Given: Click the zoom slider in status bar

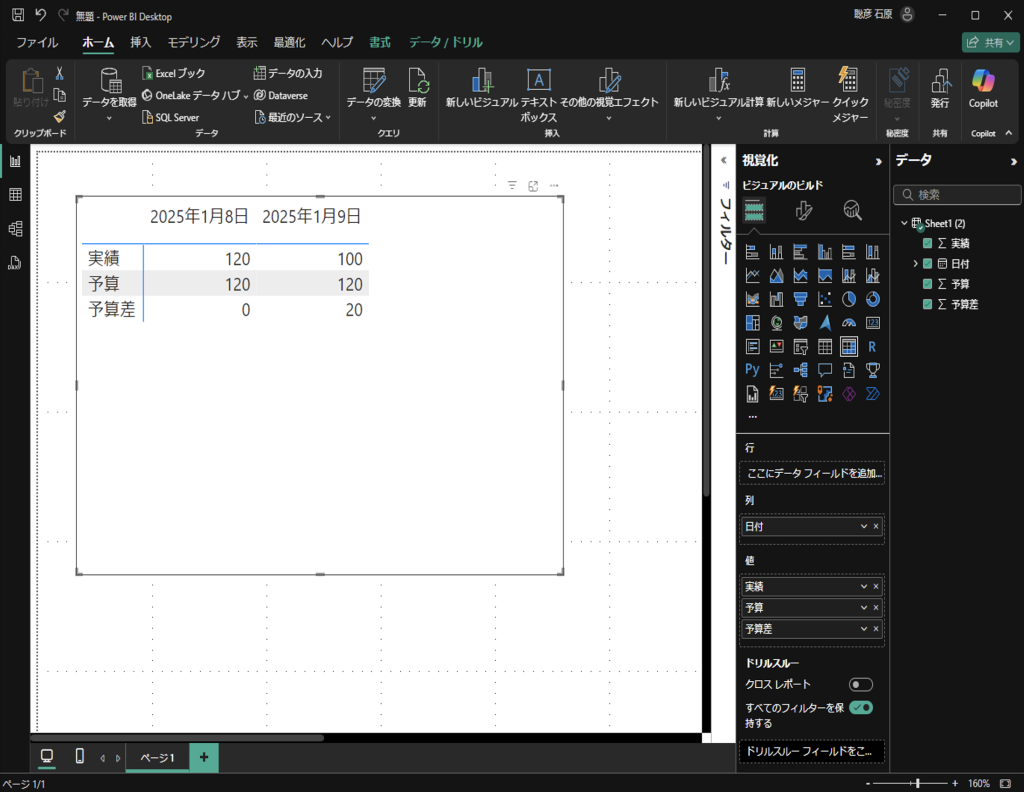Looking at the screenshot, I should click(x=917, y=783).
